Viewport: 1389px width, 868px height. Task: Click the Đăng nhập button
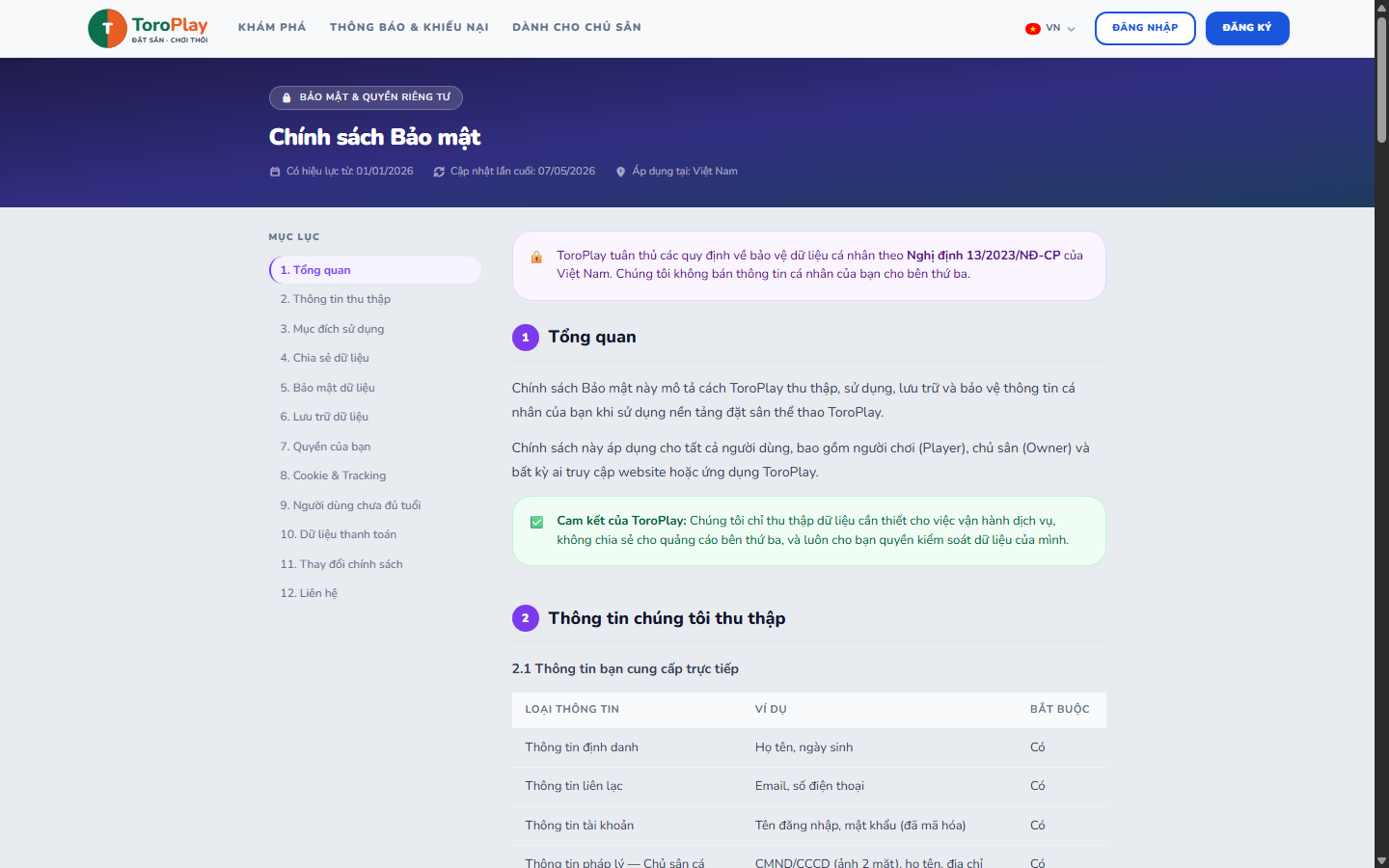pos(1145,28)
